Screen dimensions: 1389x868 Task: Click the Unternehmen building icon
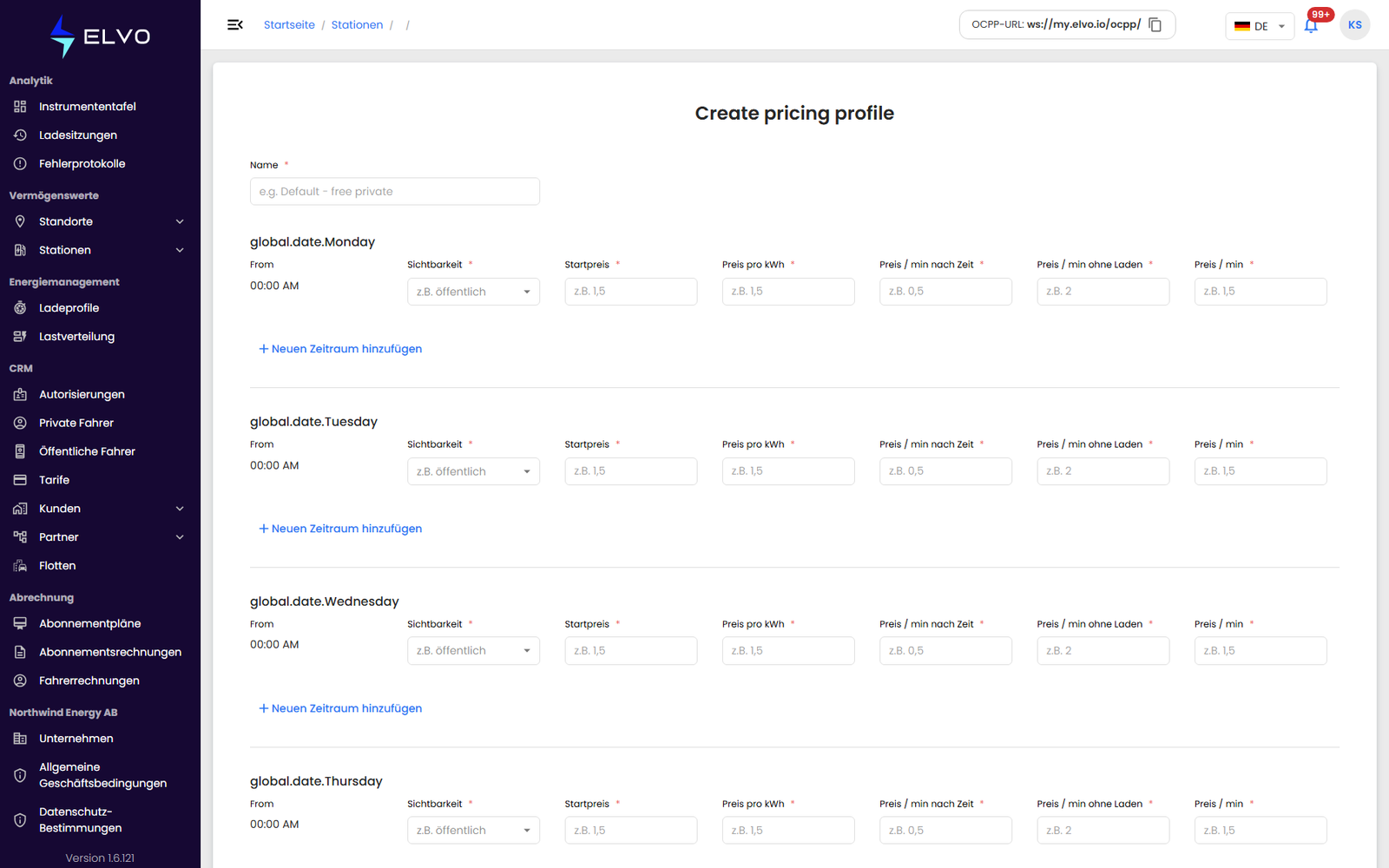(20, 739)
